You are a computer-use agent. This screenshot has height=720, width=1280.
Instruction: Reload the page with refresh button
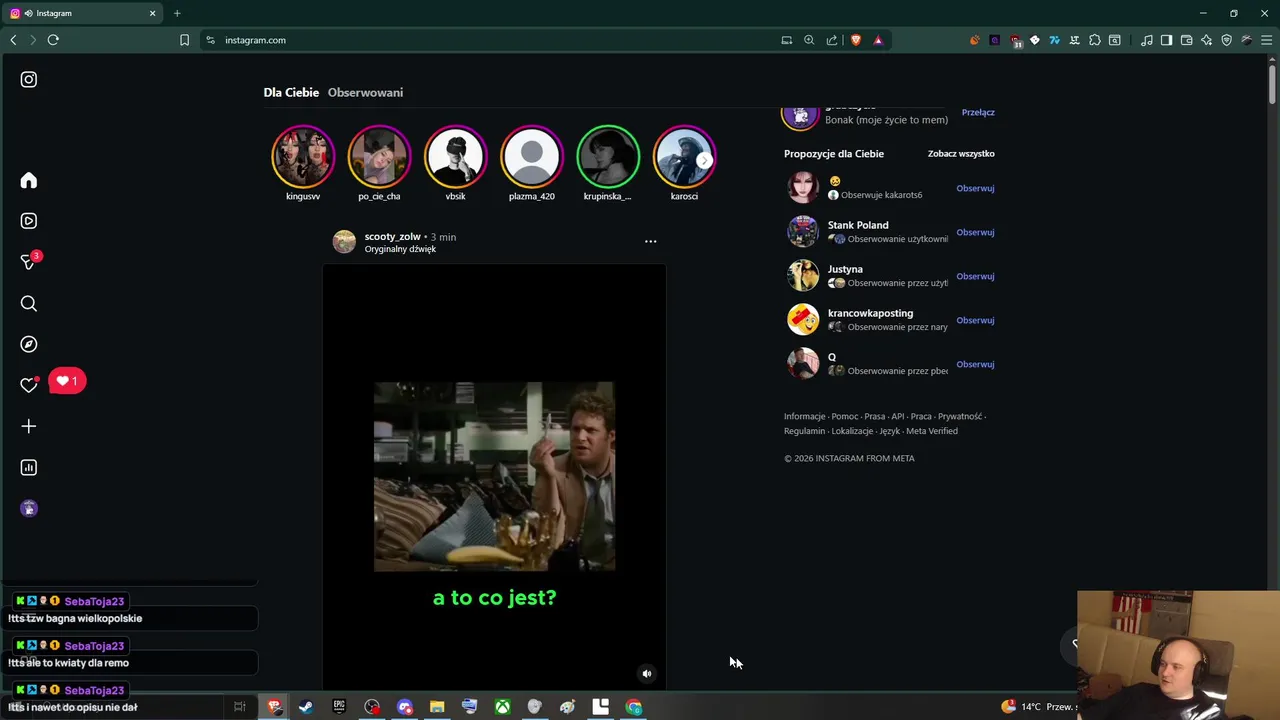pos(53,40)
